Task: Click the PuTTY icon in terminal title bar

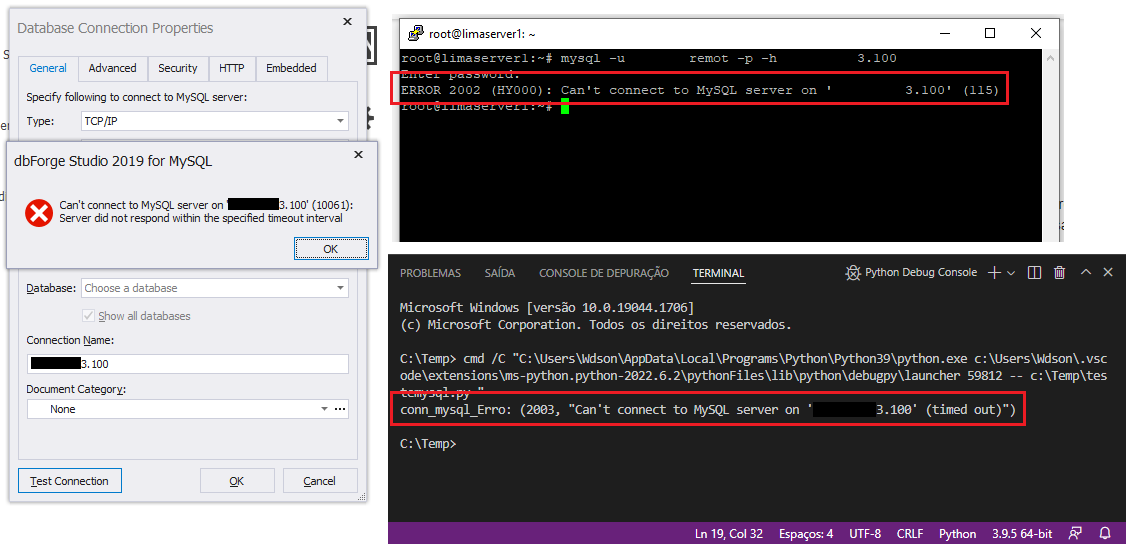Action: [415, 33]
